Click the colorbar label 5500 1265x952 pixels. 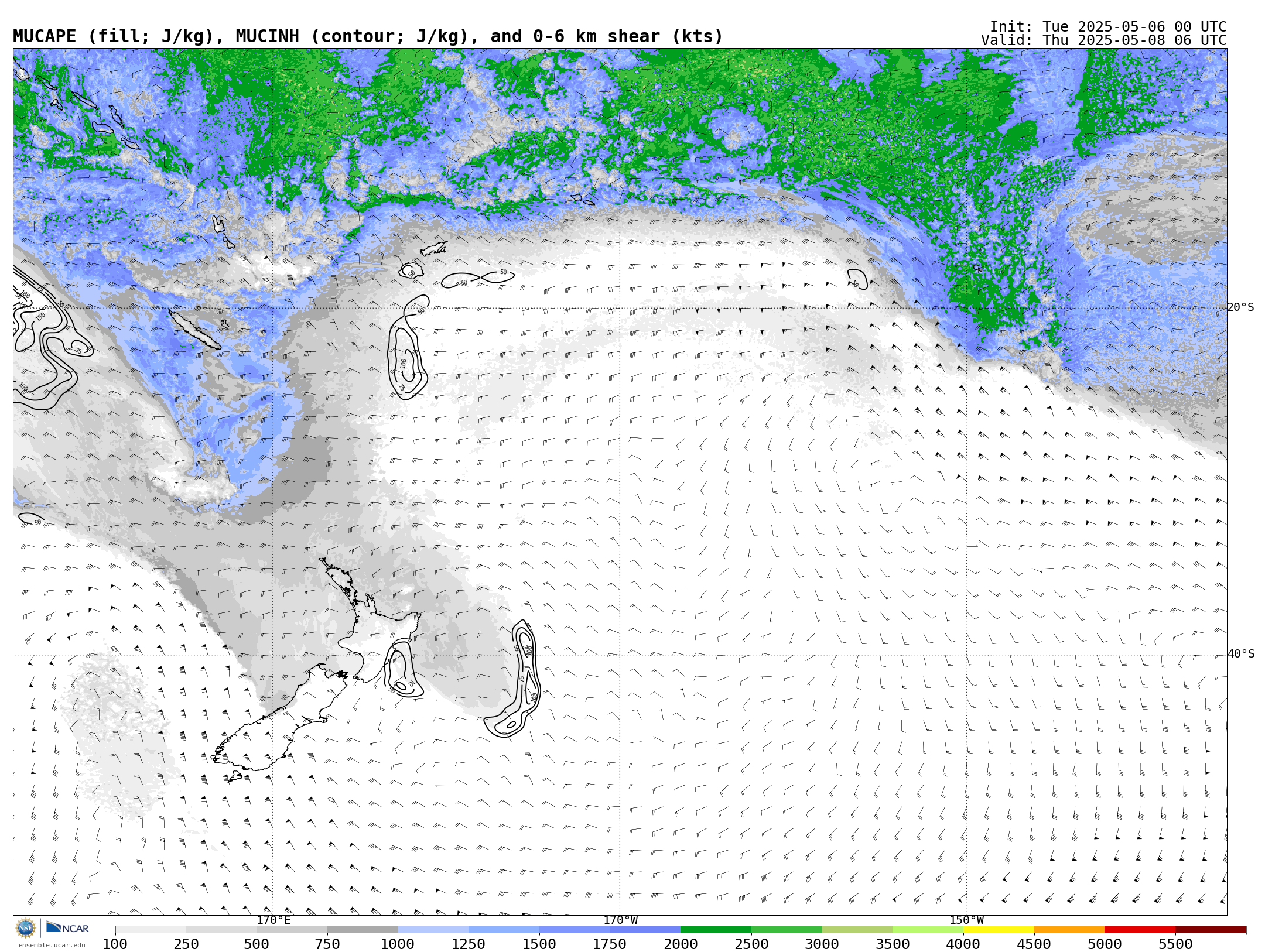(x=1175, y=944)
